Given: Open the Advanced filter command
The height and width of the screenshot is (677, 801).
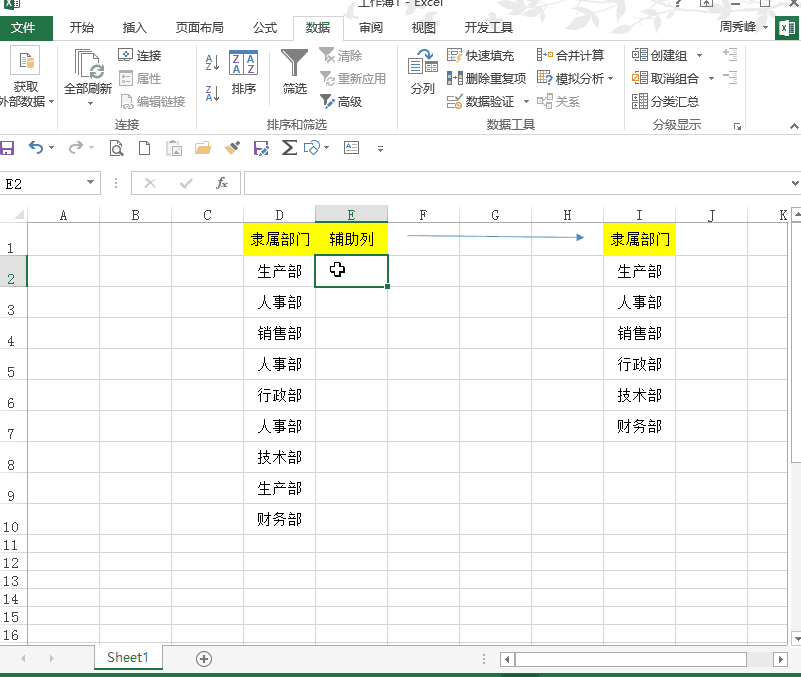Looking at the screenshot, I should tap(341, 101).
